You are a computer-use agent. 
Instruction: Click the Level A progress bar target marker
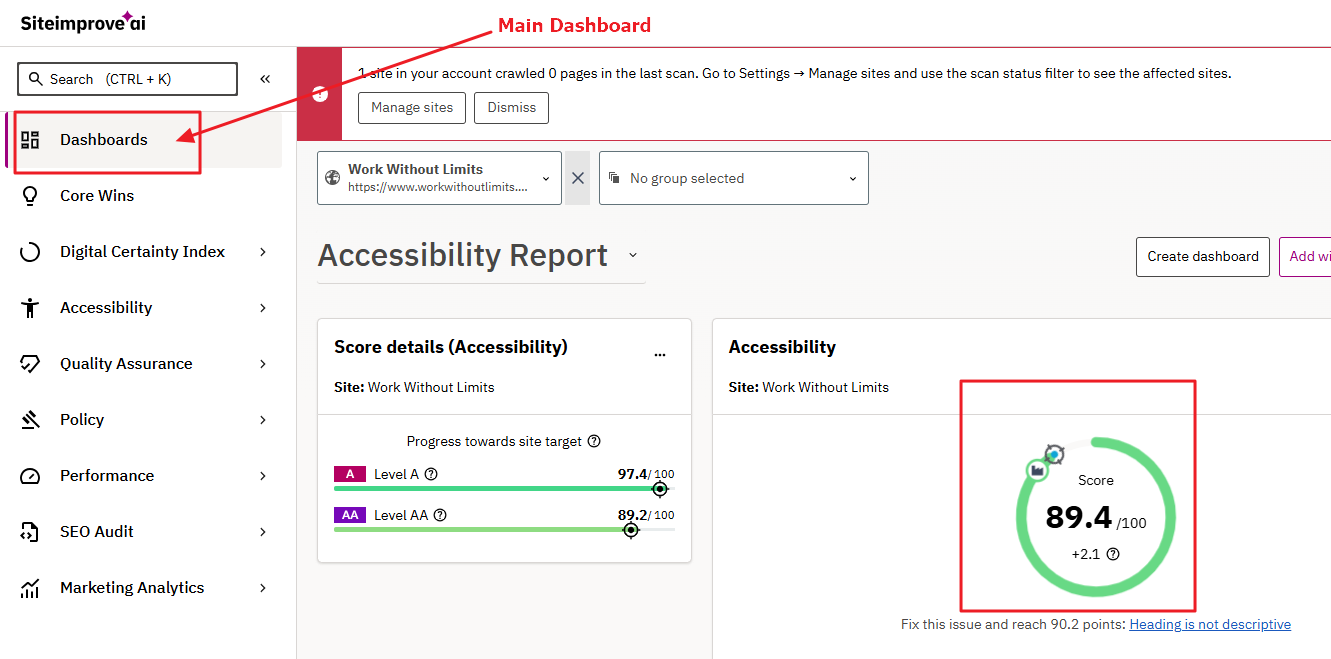tap(660, 489)
